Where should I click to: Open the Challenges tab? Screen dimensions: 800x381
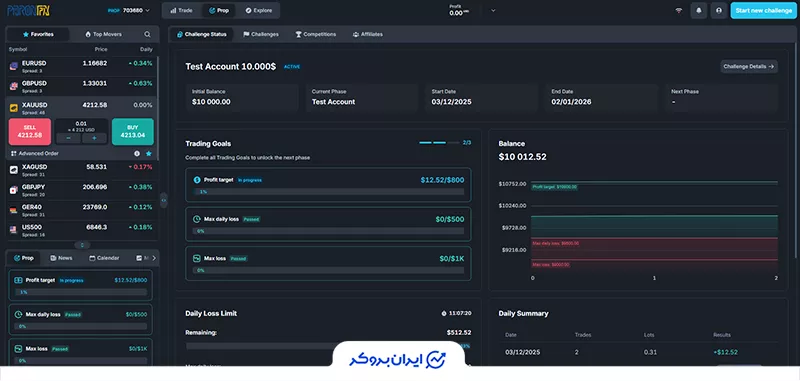pos(261,34)
